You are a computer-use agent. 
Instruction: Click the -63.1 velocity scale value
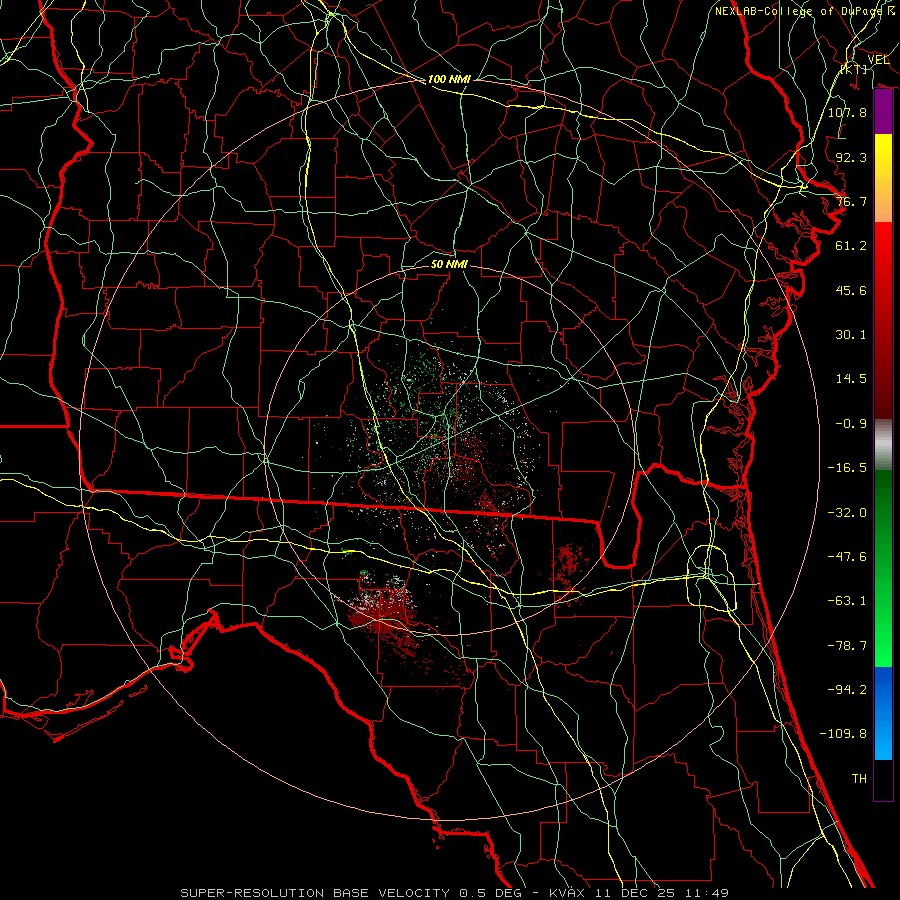(x=847, y=601)
